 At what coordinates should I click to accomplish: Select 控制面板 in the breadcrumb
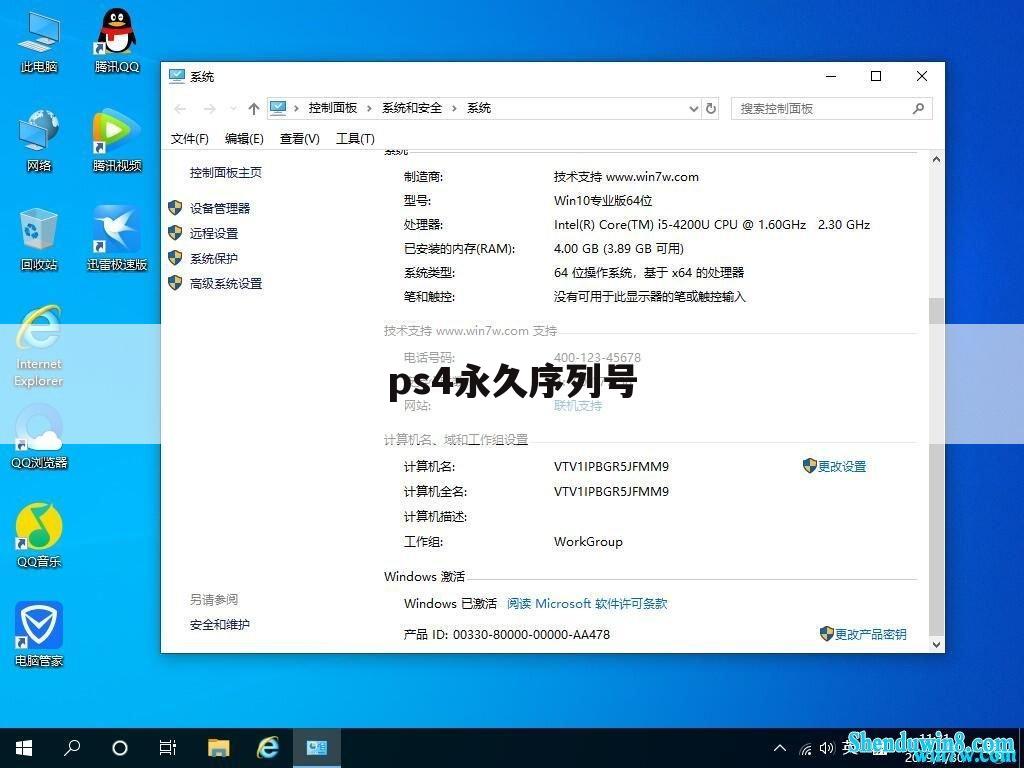pyautogui.click(x=333, y=108)
